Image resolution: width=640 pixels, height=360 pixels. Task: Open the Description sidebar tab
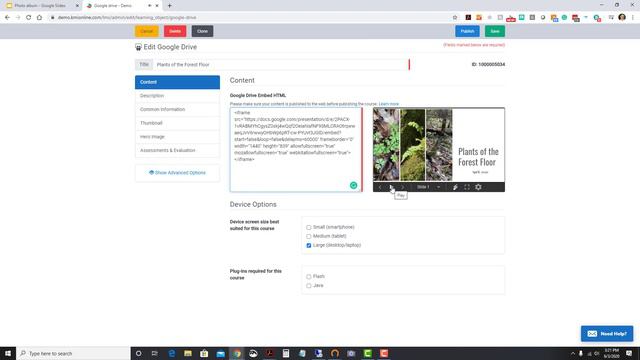coord(177,96)
